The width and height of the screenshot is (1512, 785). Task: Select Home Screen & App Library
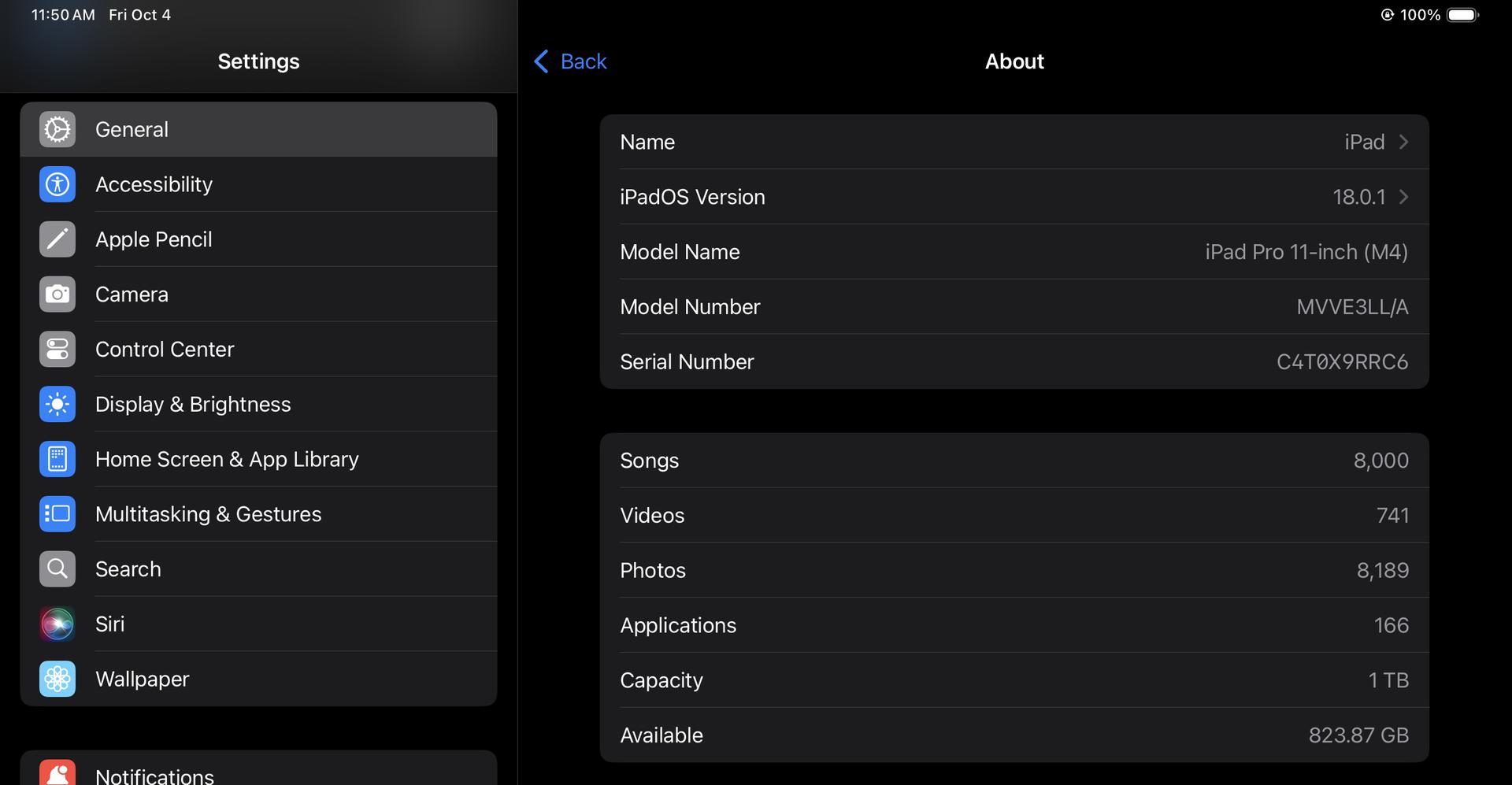point(258,459)
